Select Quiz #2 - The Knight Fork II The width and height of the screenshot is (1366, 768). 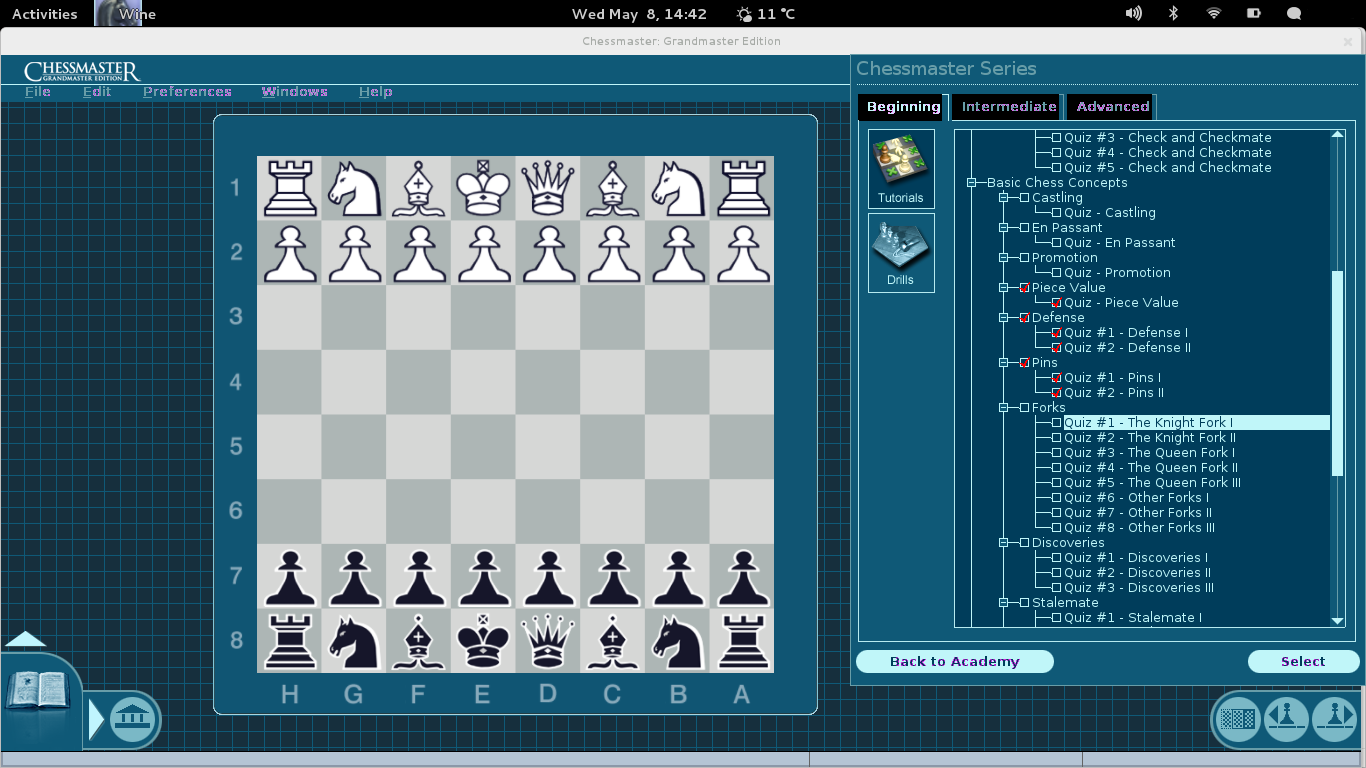click(x=1149, y=438)
